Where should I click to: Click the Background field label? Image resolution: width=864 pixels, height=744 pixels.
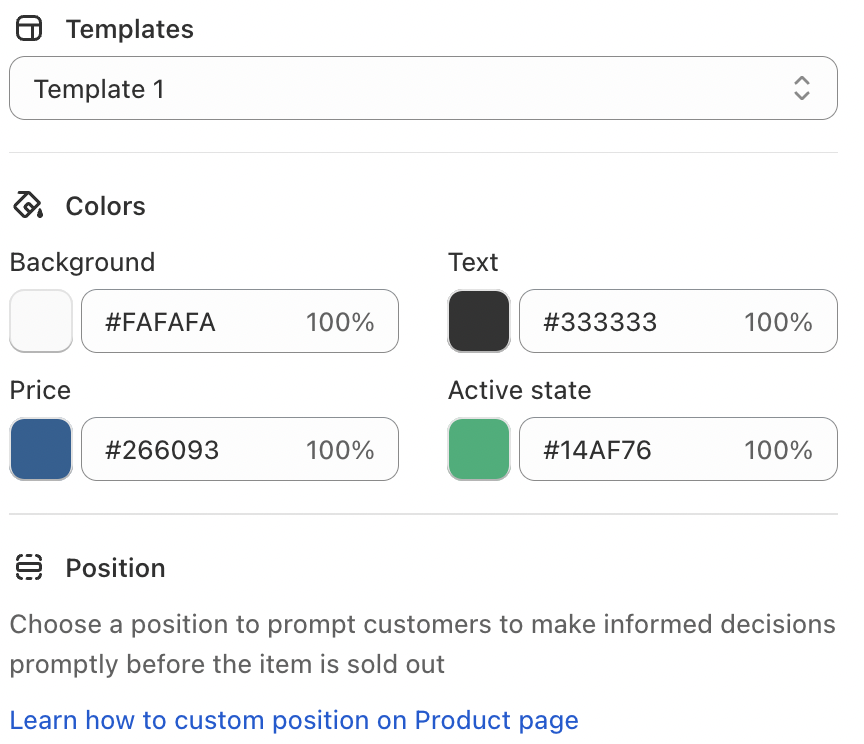(x=82, y=262)
